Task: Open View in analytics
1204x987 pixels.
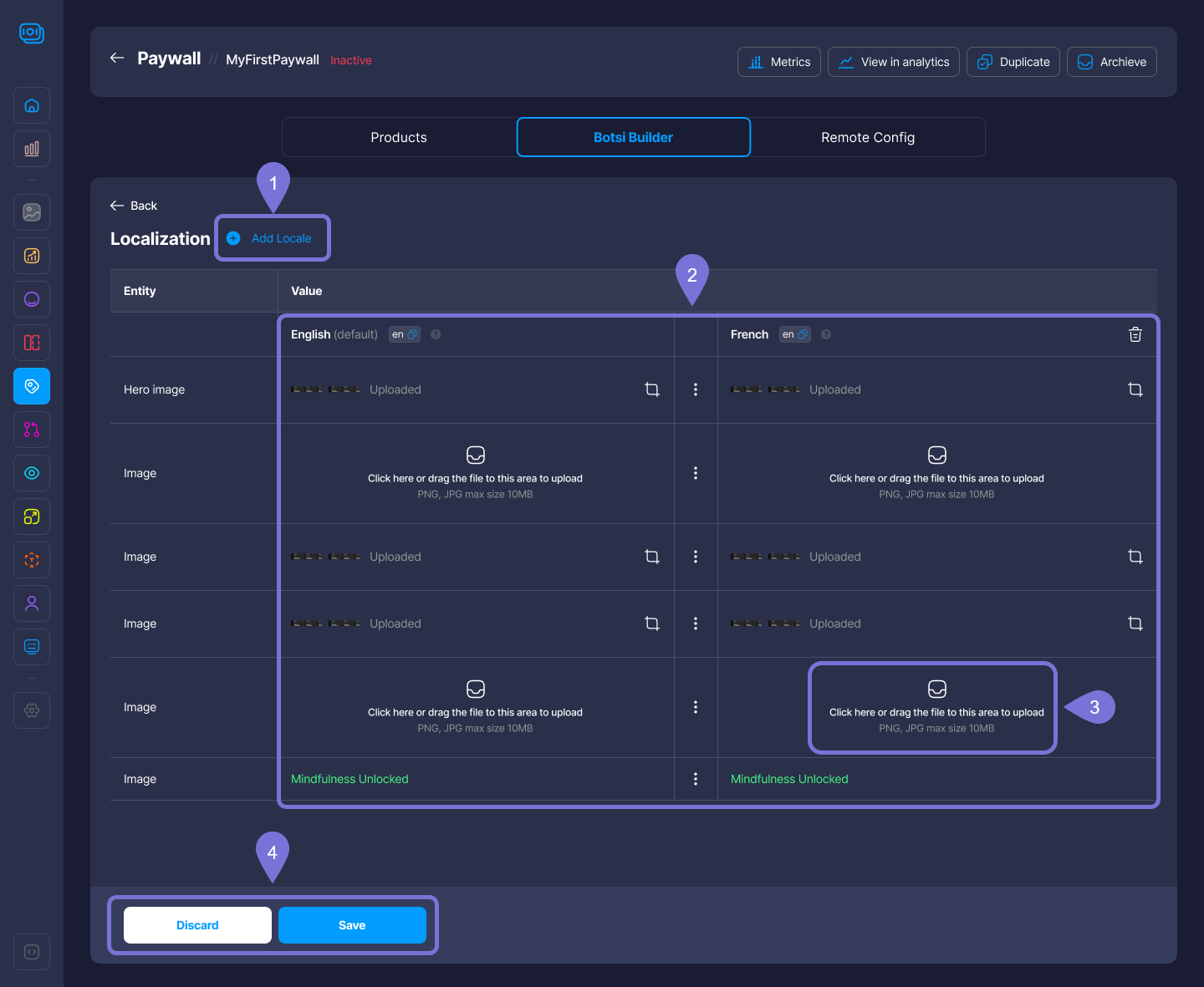Action: click(x=894, y=62)
